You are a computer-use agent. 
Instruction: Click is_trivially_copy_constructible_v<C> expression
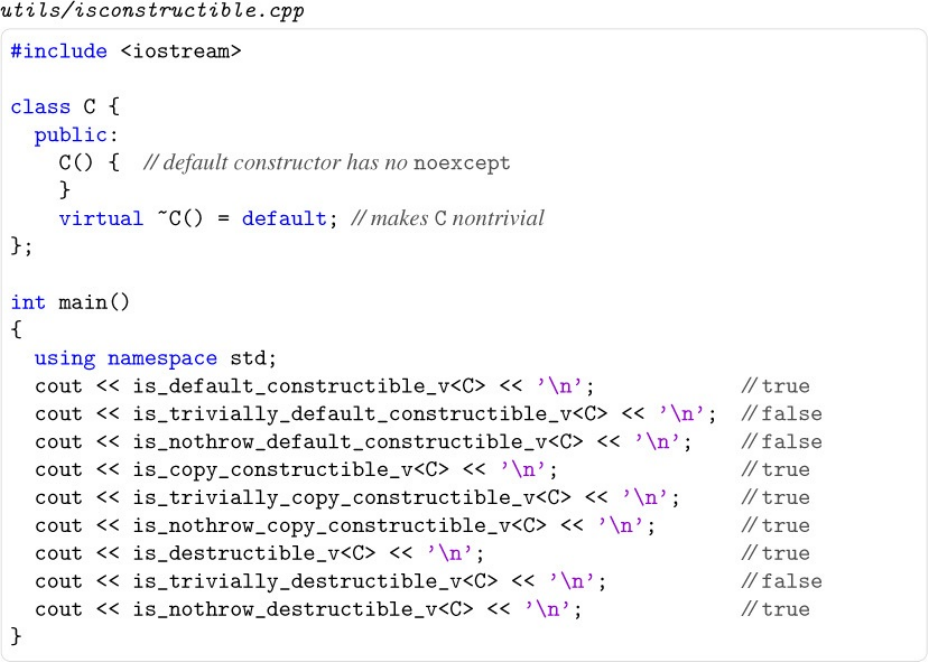[x=352, y=498]
